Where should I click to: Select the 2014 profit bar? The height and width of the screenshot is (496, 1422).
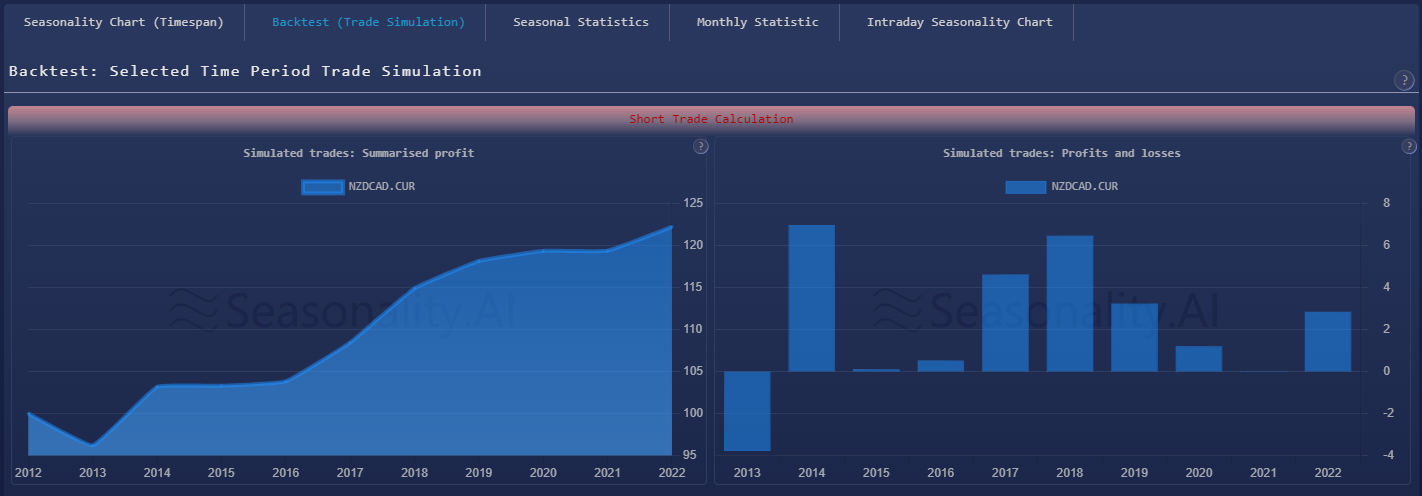pos(811,298)
